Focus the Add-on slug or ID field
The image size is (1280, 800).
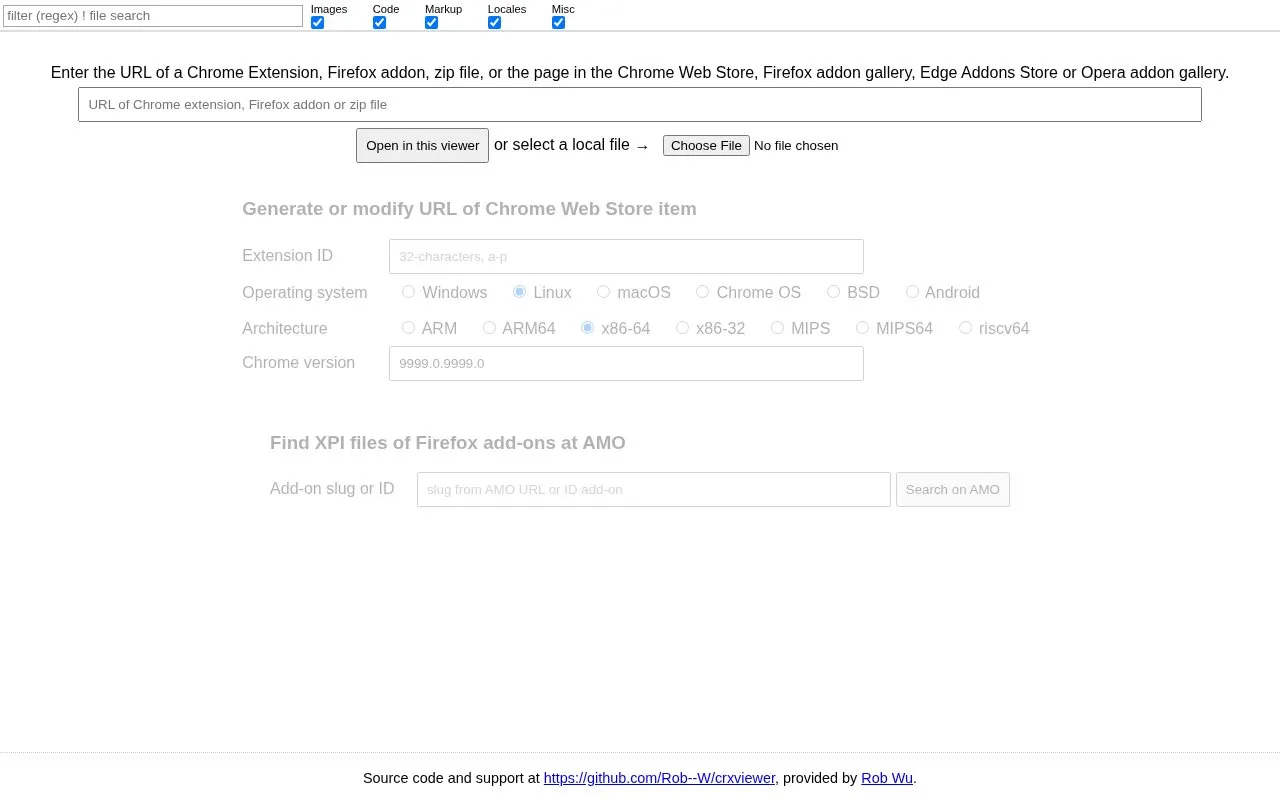pos(654,490)
